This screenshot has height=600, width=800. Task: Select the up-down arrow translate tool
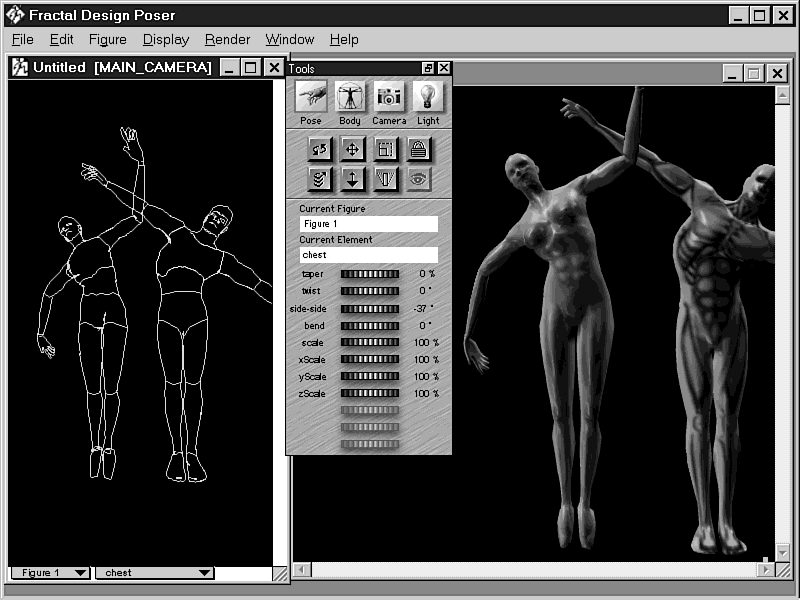point(352,179)
